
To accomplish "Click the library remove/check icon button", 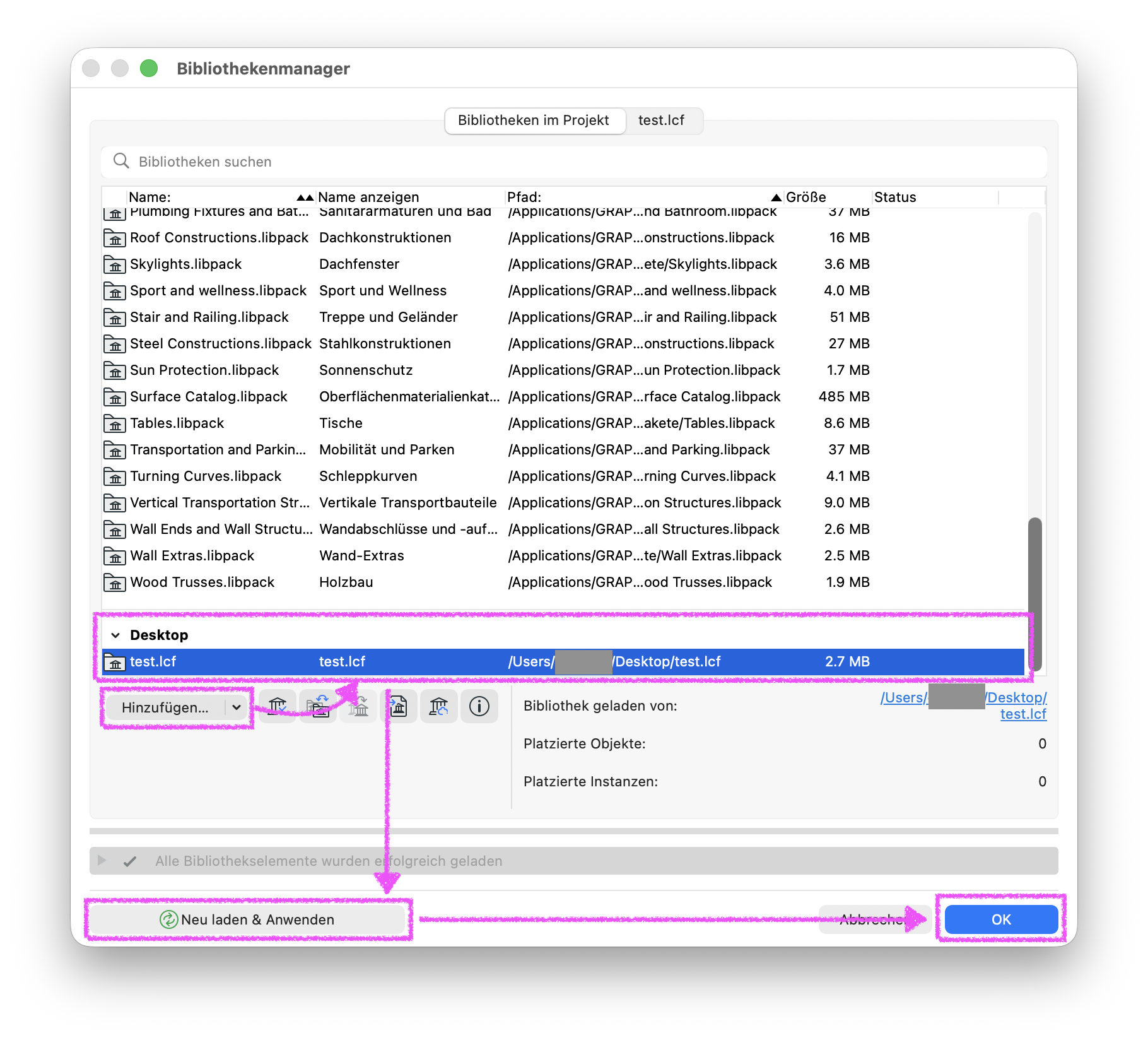I will [278, 706].
